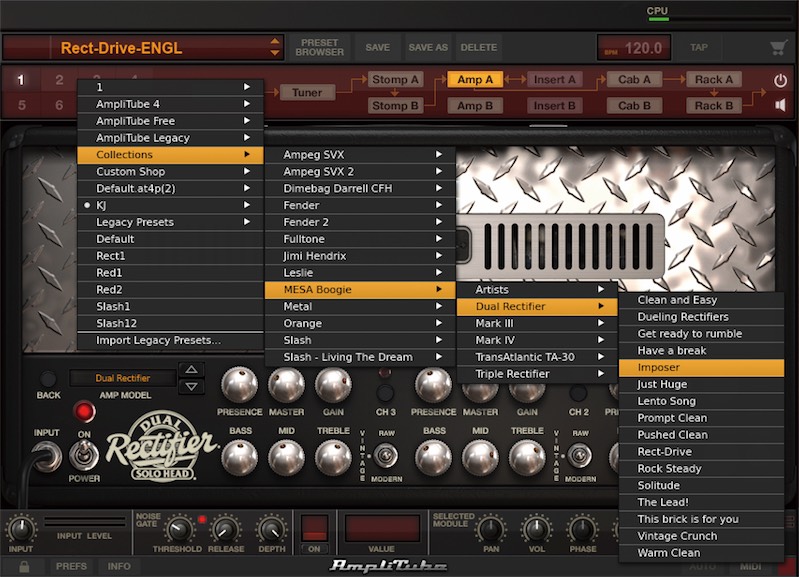This screenshot has height=577, width=799.
Task: Expand the Mark IV submenu
Action: click(x=537, y=340)
